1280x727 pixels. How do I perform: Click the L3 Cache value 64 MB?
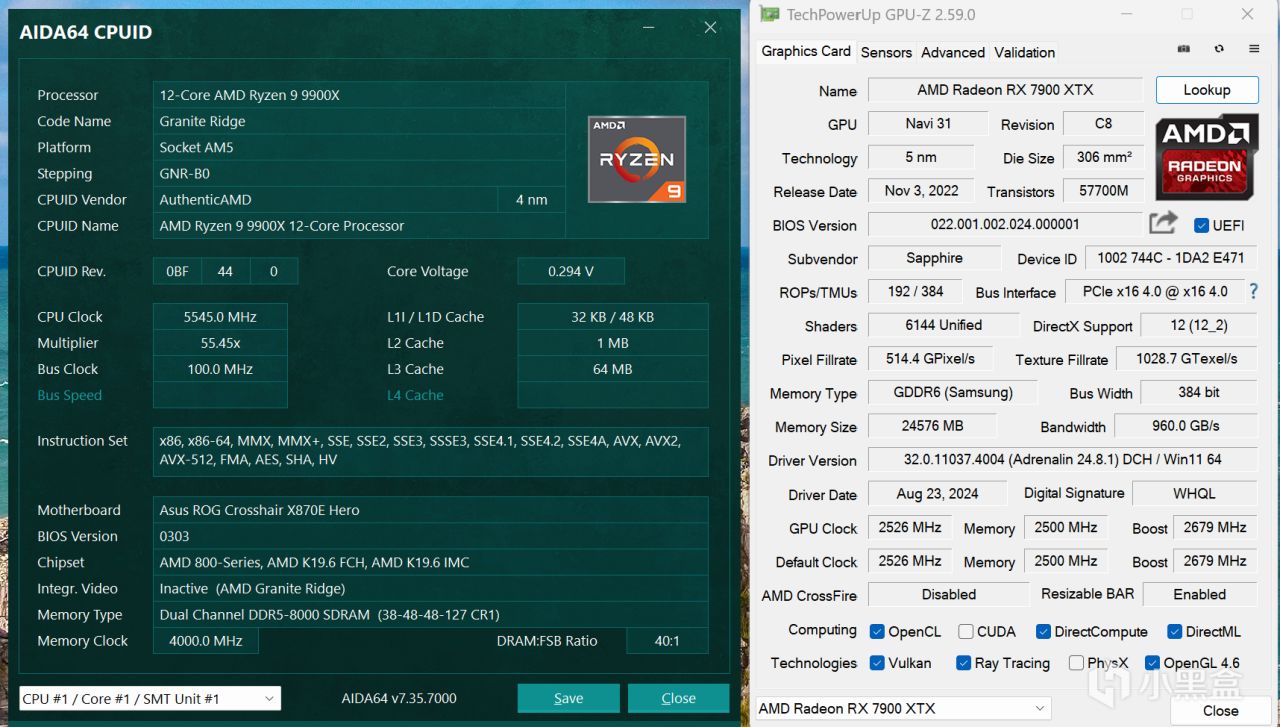coord(612,369)
